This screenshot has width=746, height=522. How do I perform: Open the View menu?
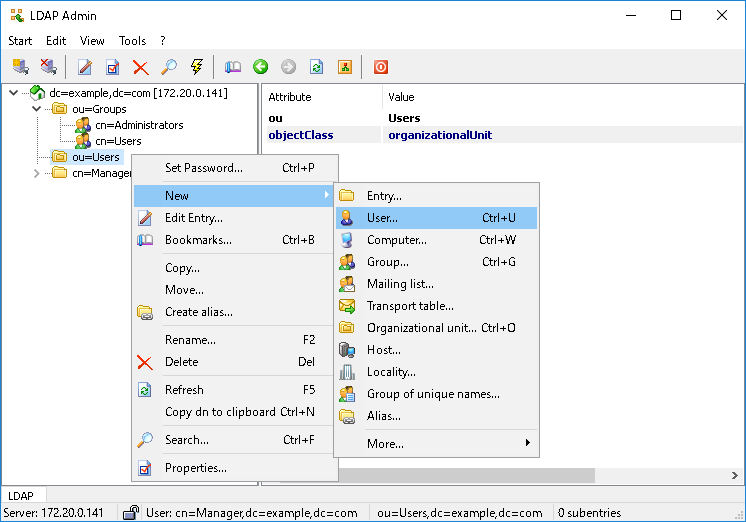(x=92, y=41)
